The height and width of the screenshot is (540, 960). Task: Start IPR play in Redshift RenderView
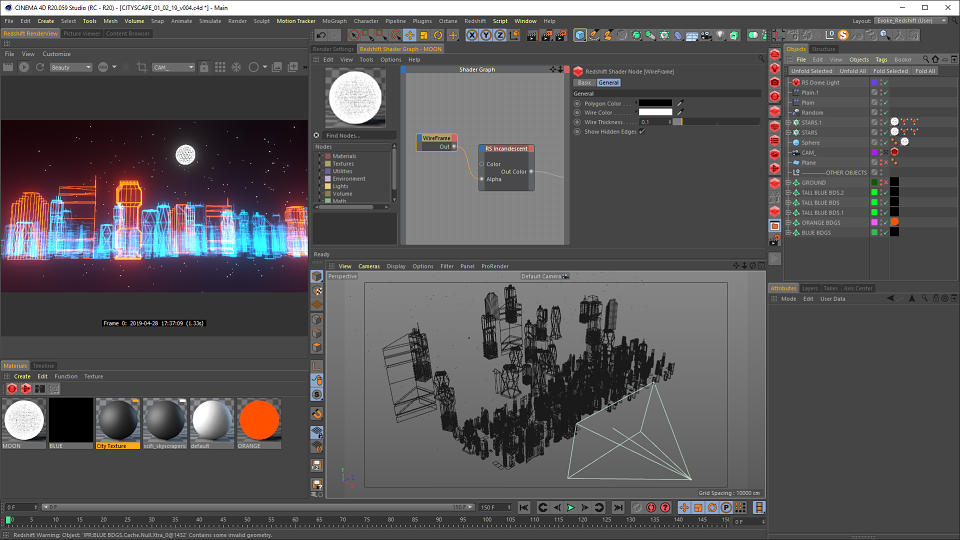point(24,67)
